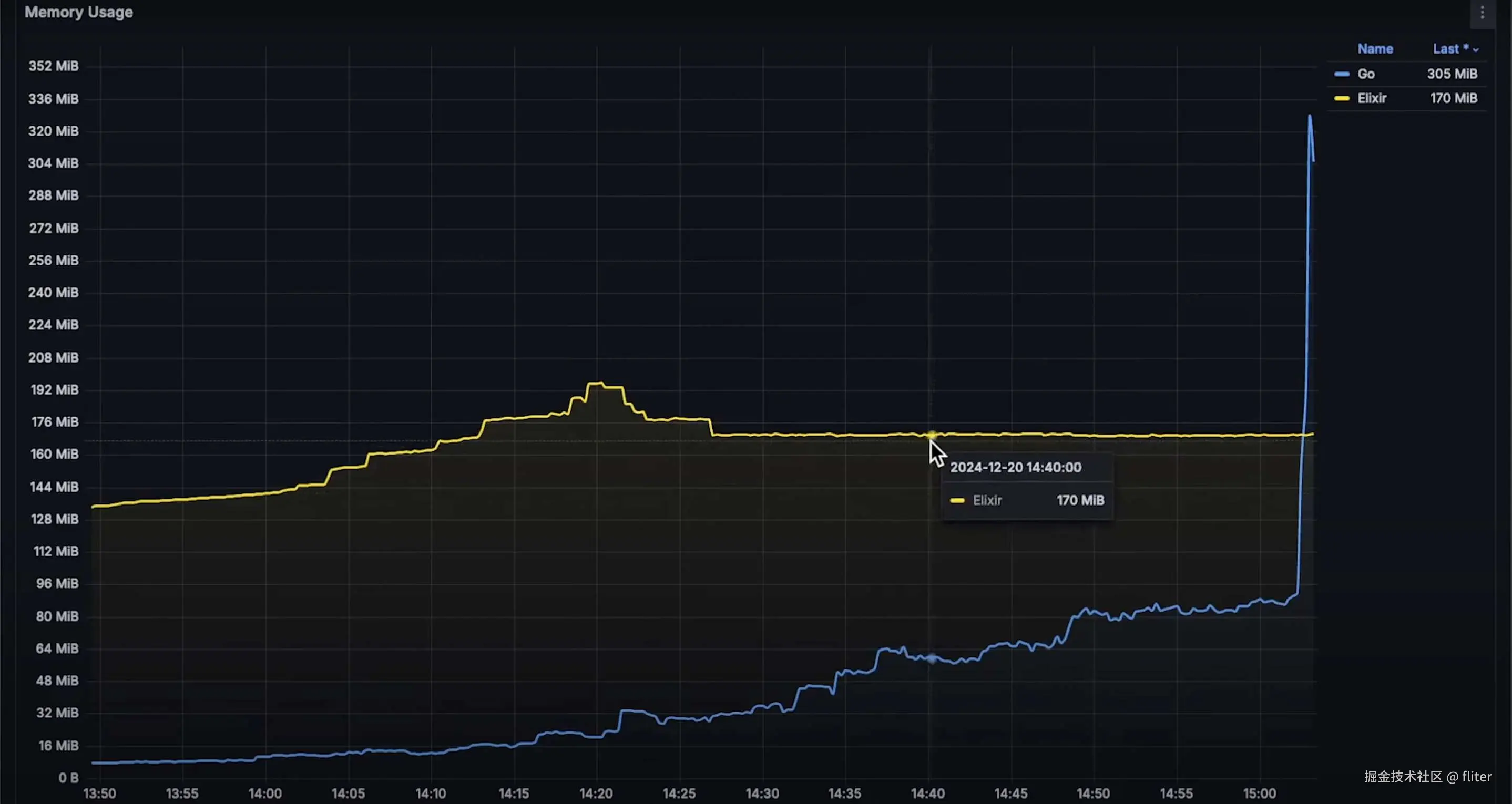
Task: Click the 15:00 label on time axis
Action: pos(1259,793)
